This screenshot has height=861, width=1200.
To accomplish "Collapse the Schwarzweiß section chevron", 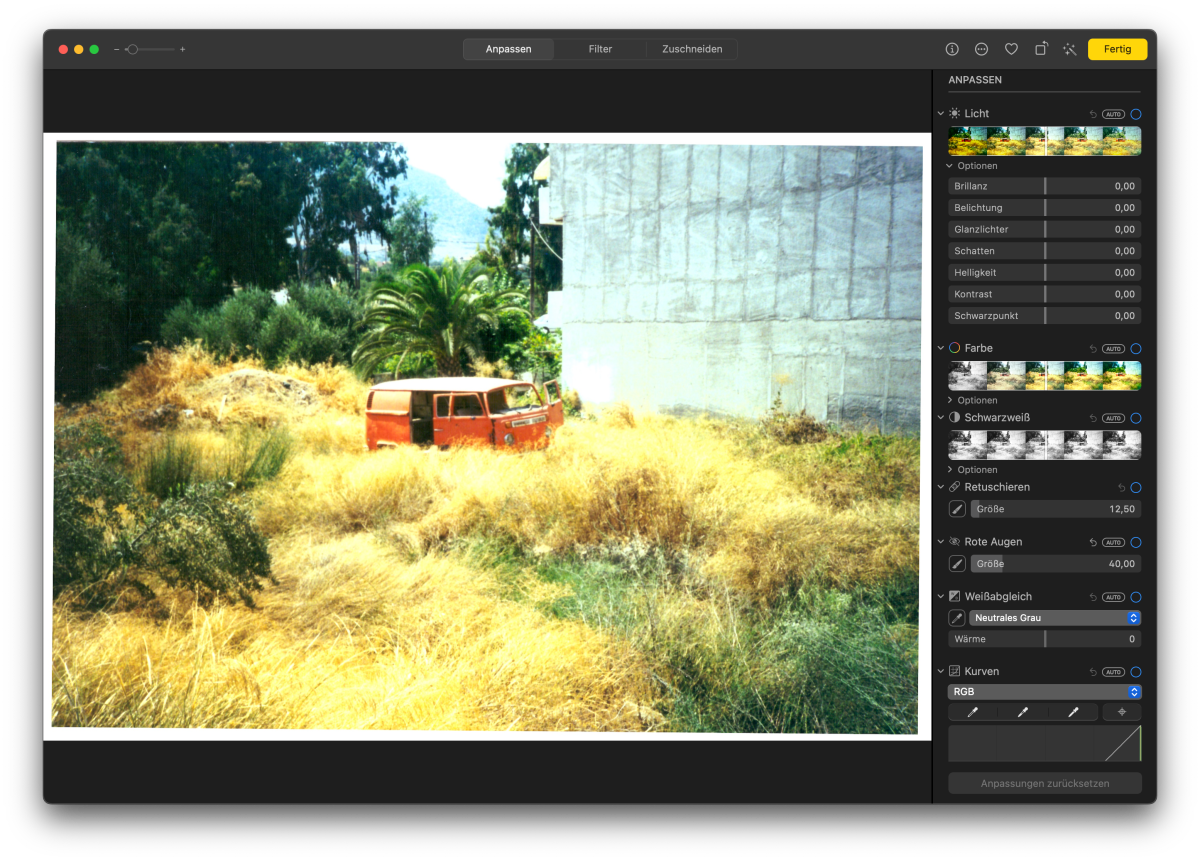I will 941,417.
